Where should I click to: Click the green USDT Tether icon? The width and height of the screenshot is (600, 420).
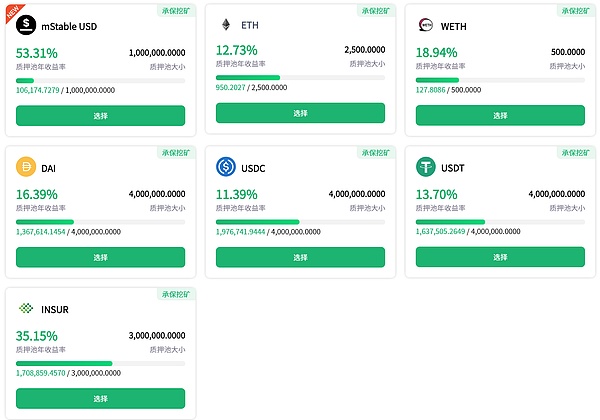[426, 167]
